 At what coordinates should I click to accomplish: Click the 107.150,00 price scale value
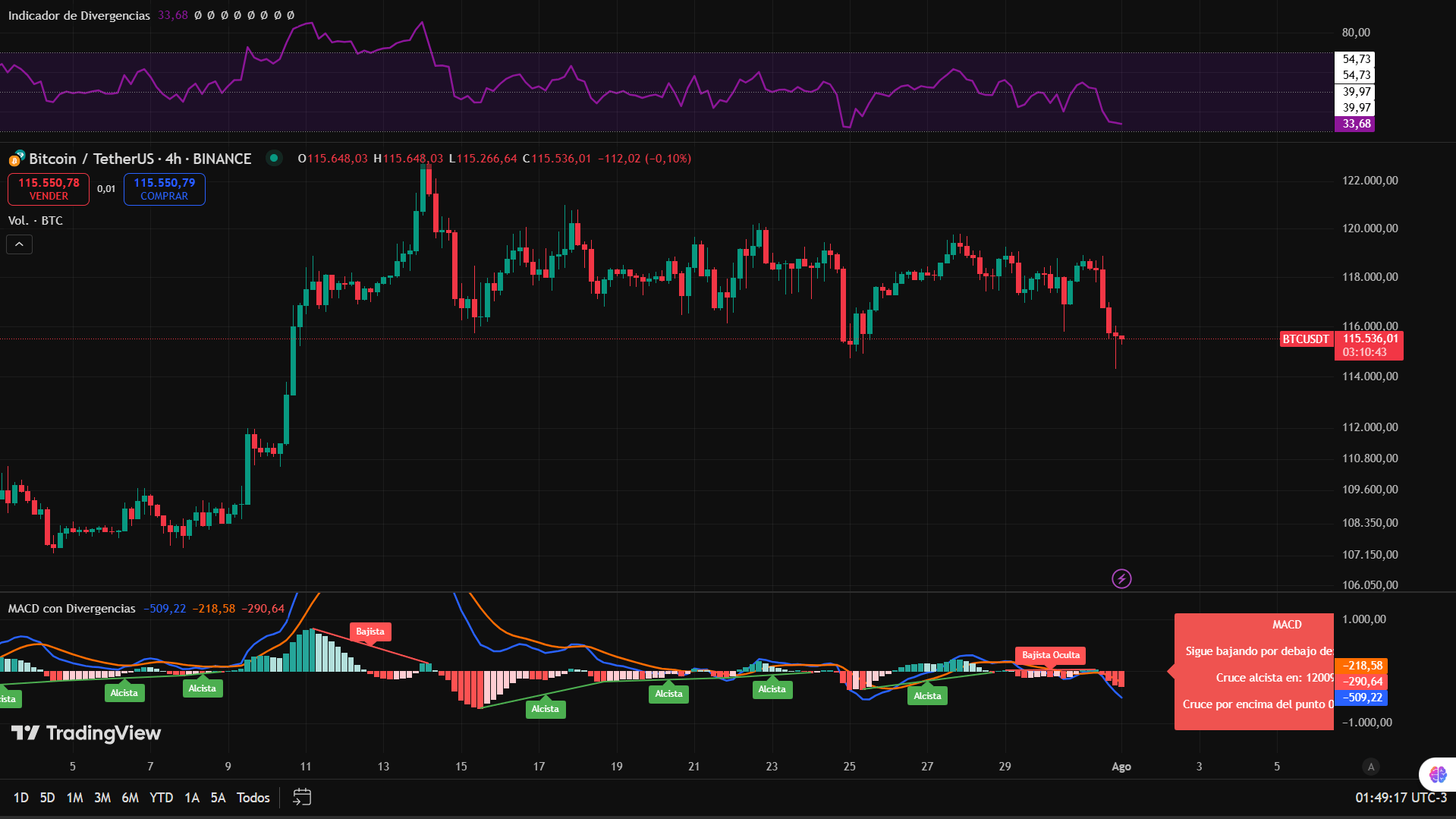[1370, 555]
